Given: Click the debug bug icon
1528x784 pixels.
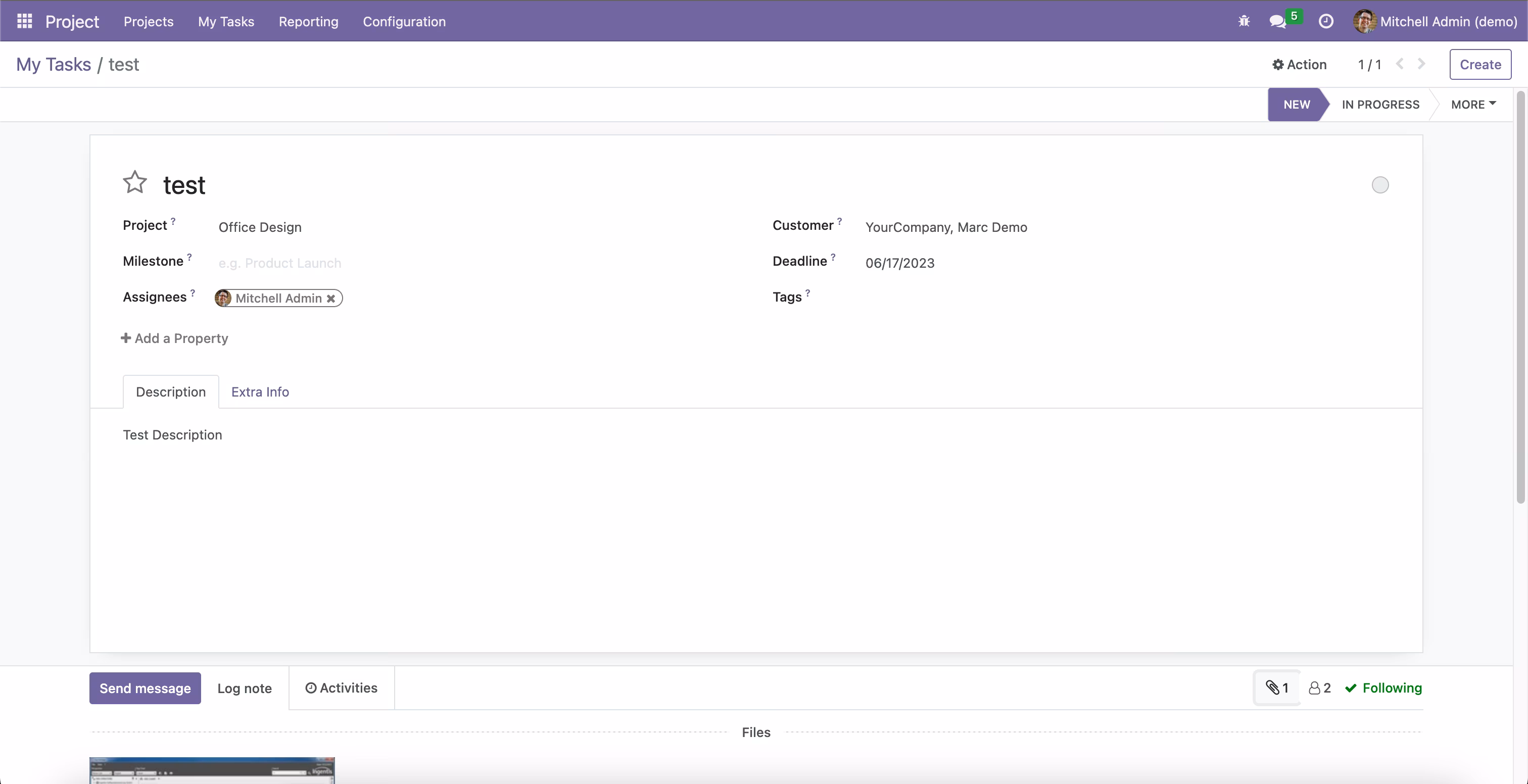Looking at the screenshot, I should click(x=1244, y=21).
